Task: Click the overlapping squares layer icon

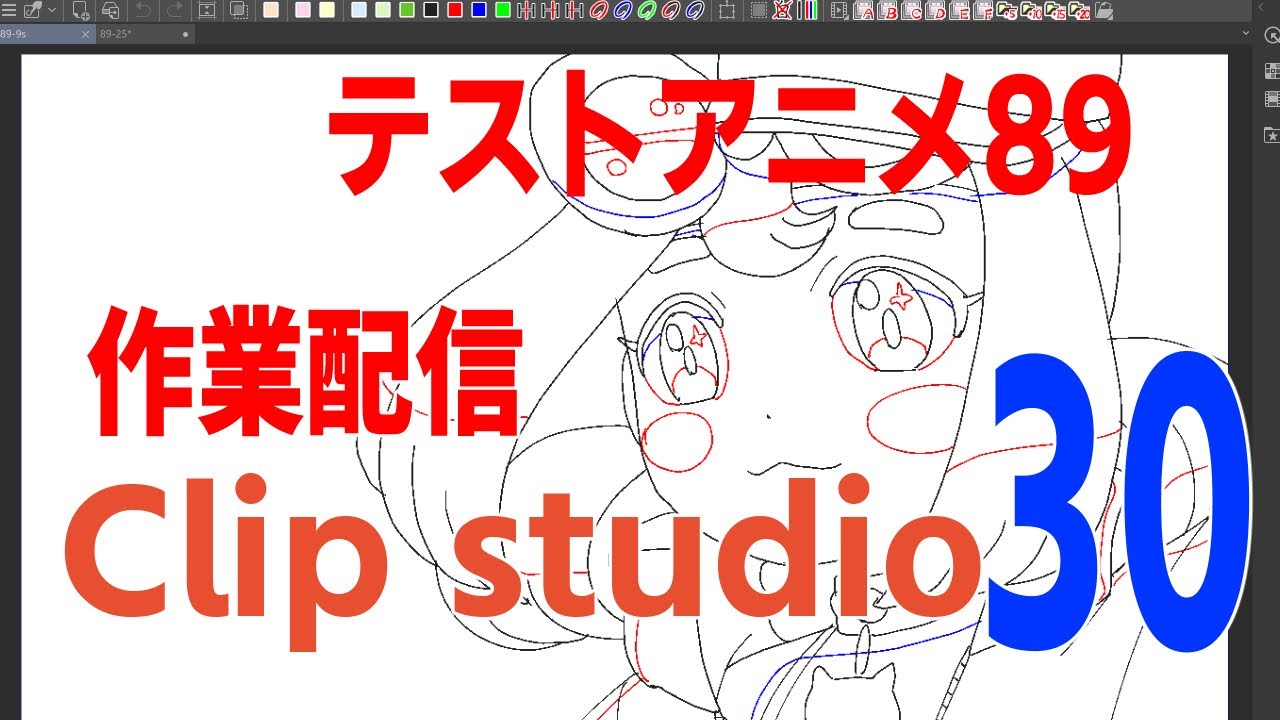Action: click(238, 10)
